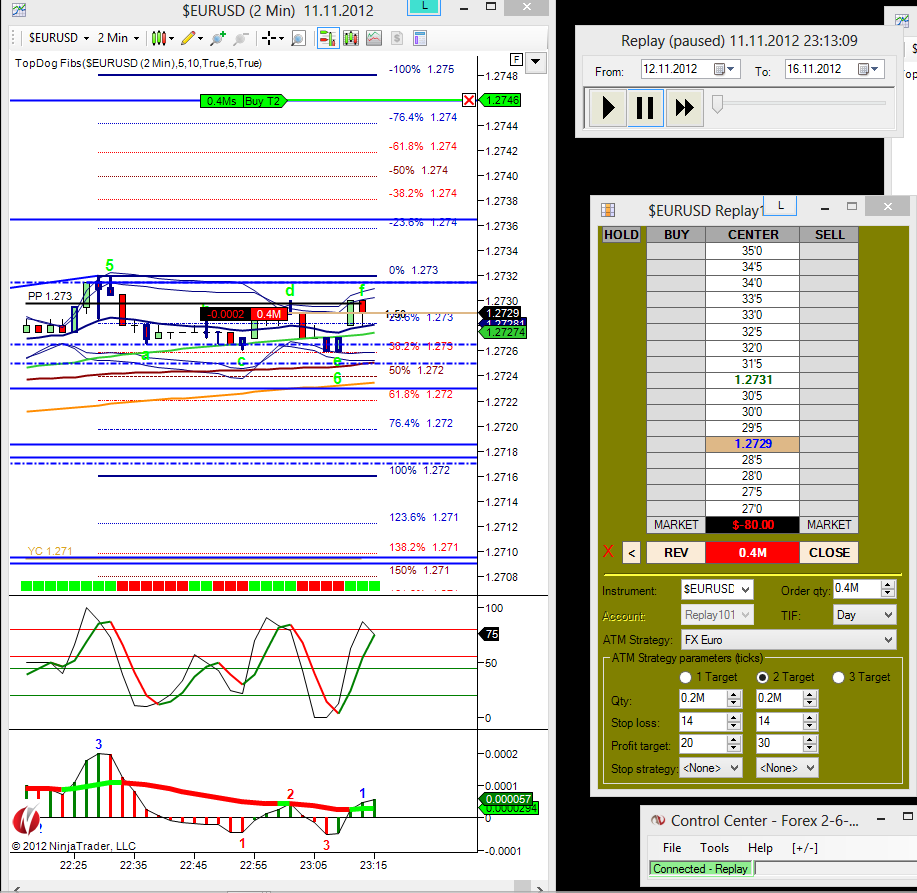Click the strategies dollar-sign icon

397,39
